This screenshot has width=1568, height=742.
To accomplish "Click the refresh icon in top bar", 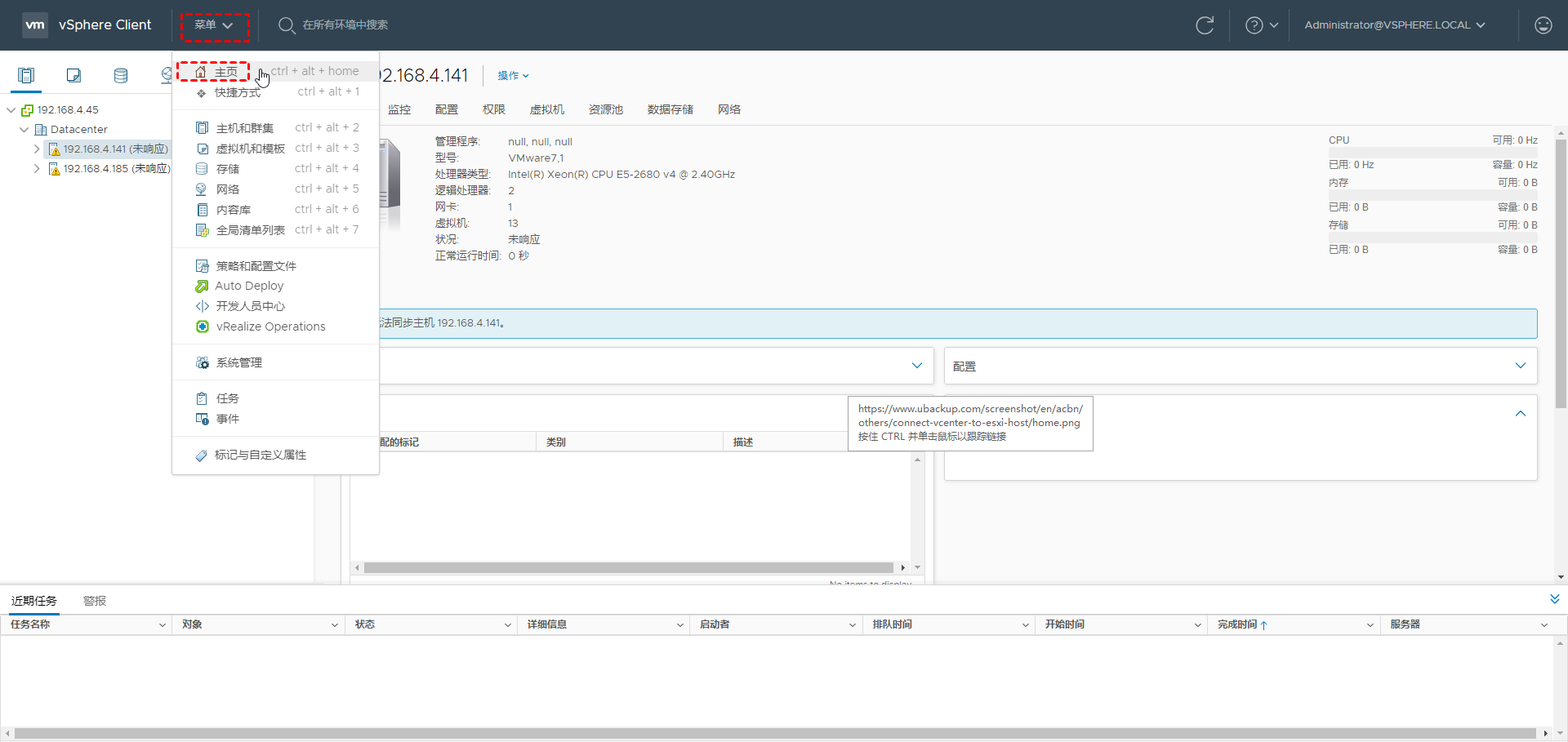I will 1205,25.
